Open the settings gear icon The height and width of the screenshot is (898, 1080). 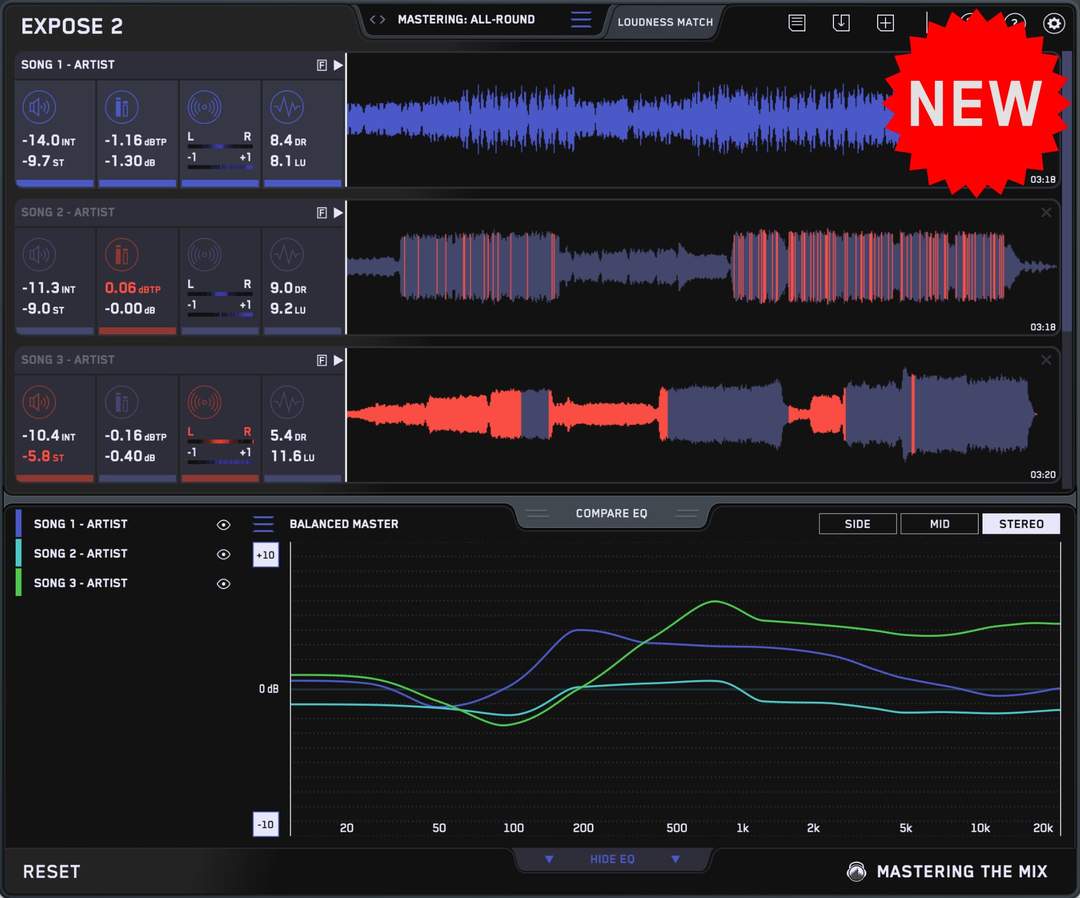tap(1054, 23)
